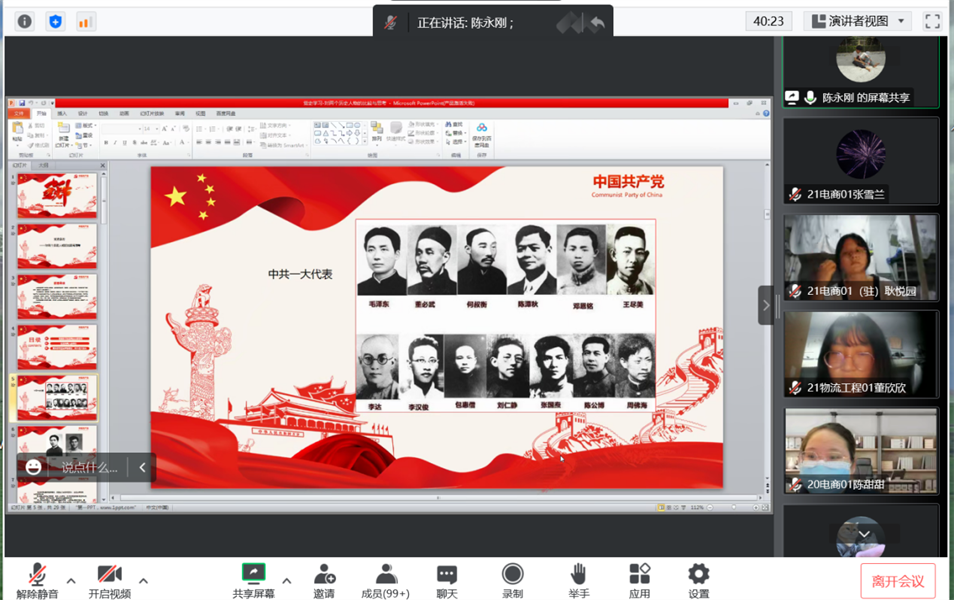954x600 pixels.
Task: Open emoji picker beside chat input
Action: coord(34,467)
